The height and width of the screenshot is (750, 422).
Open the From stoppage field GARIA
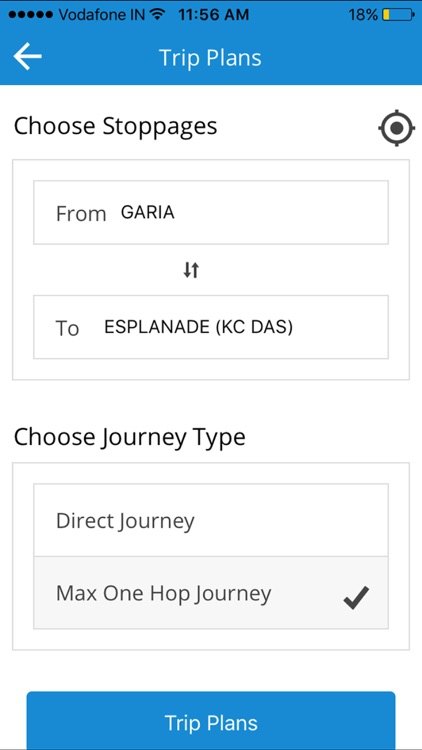pyautogui.click(x=211, y=212)
